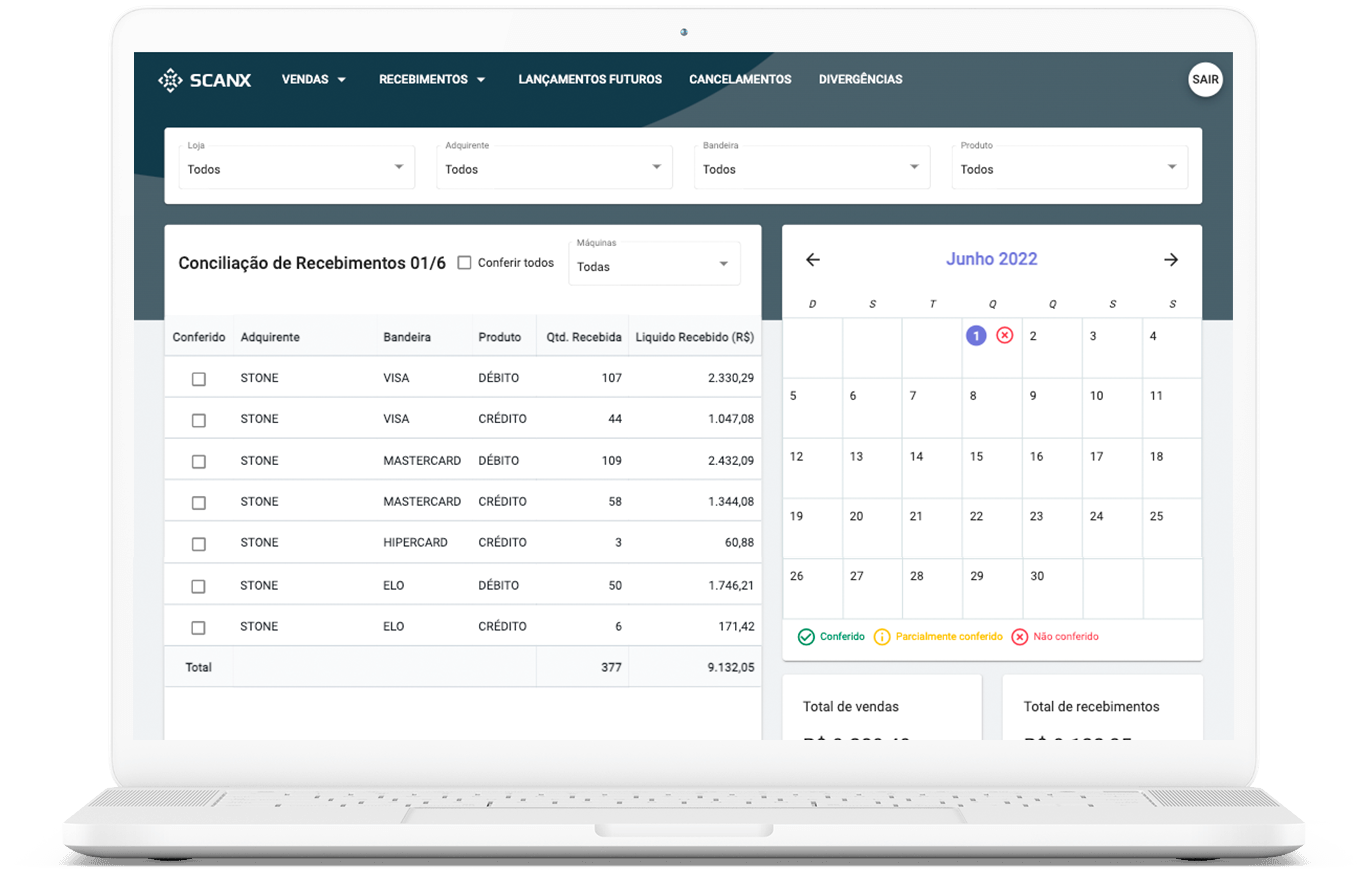Open CANCELAMENTOS page
This screenshot has width=1366, height=894.
(x=741, y=80)
